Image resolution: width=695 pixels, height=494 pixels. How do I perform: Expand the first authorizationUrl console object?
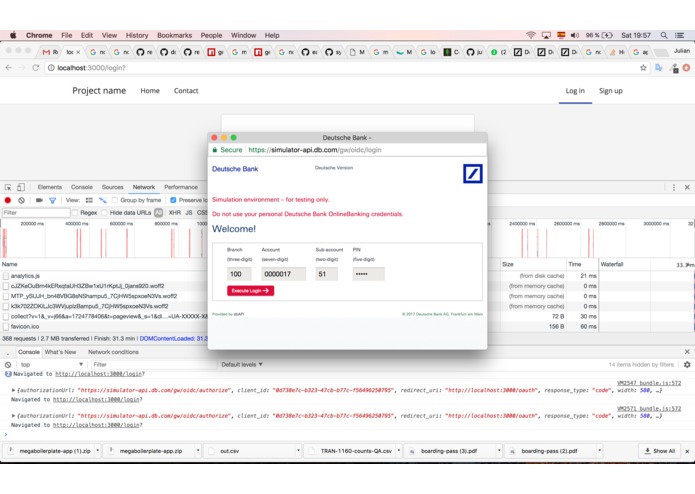click(x=13, y=390)
